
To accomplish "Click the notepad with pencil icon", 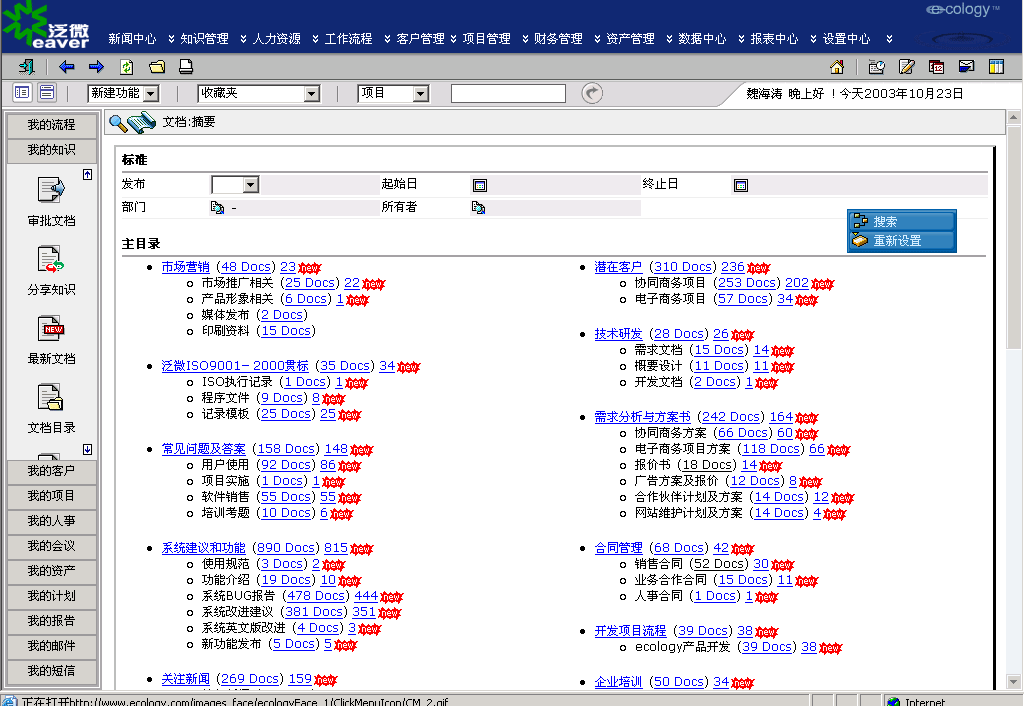I will [906, 67].
